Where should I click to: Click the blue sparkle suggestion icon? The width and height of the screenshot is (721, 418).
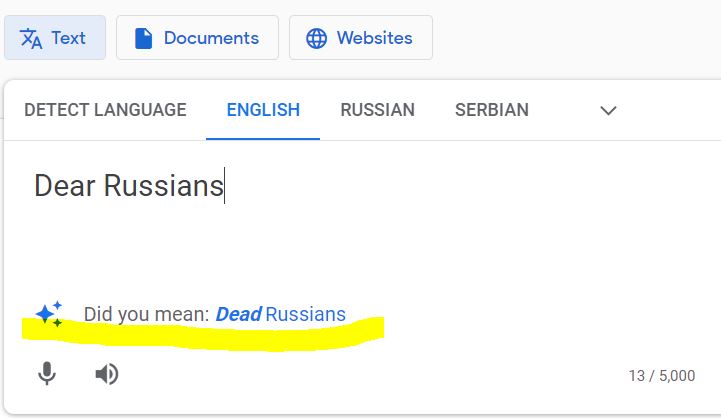(x=49, y=314)
